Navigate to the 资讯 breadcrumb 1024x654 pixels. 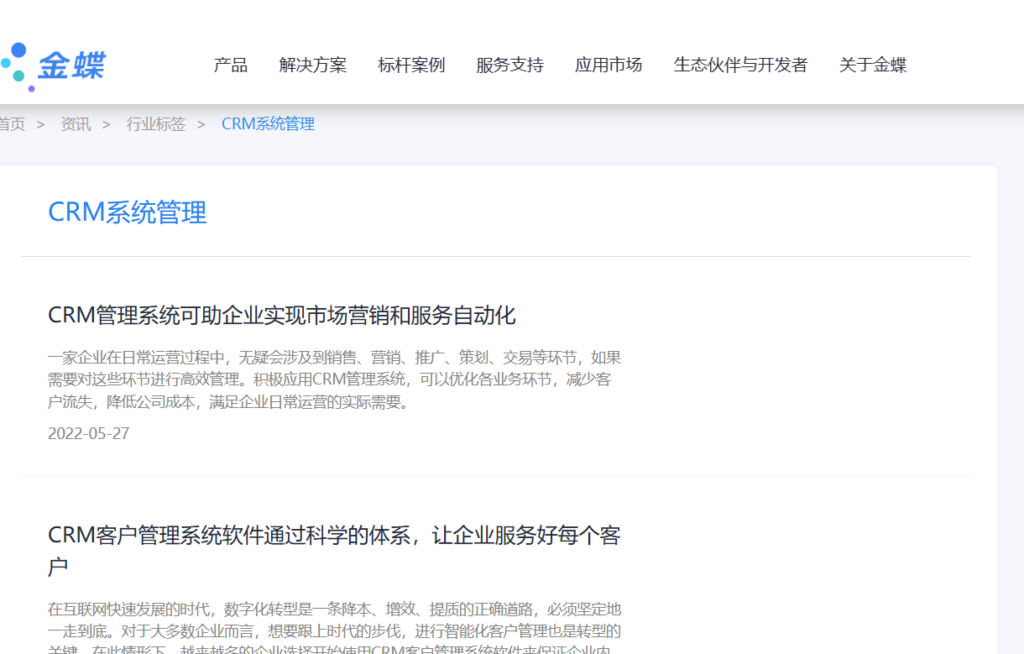pyautogui.click(x=76, y=124)
